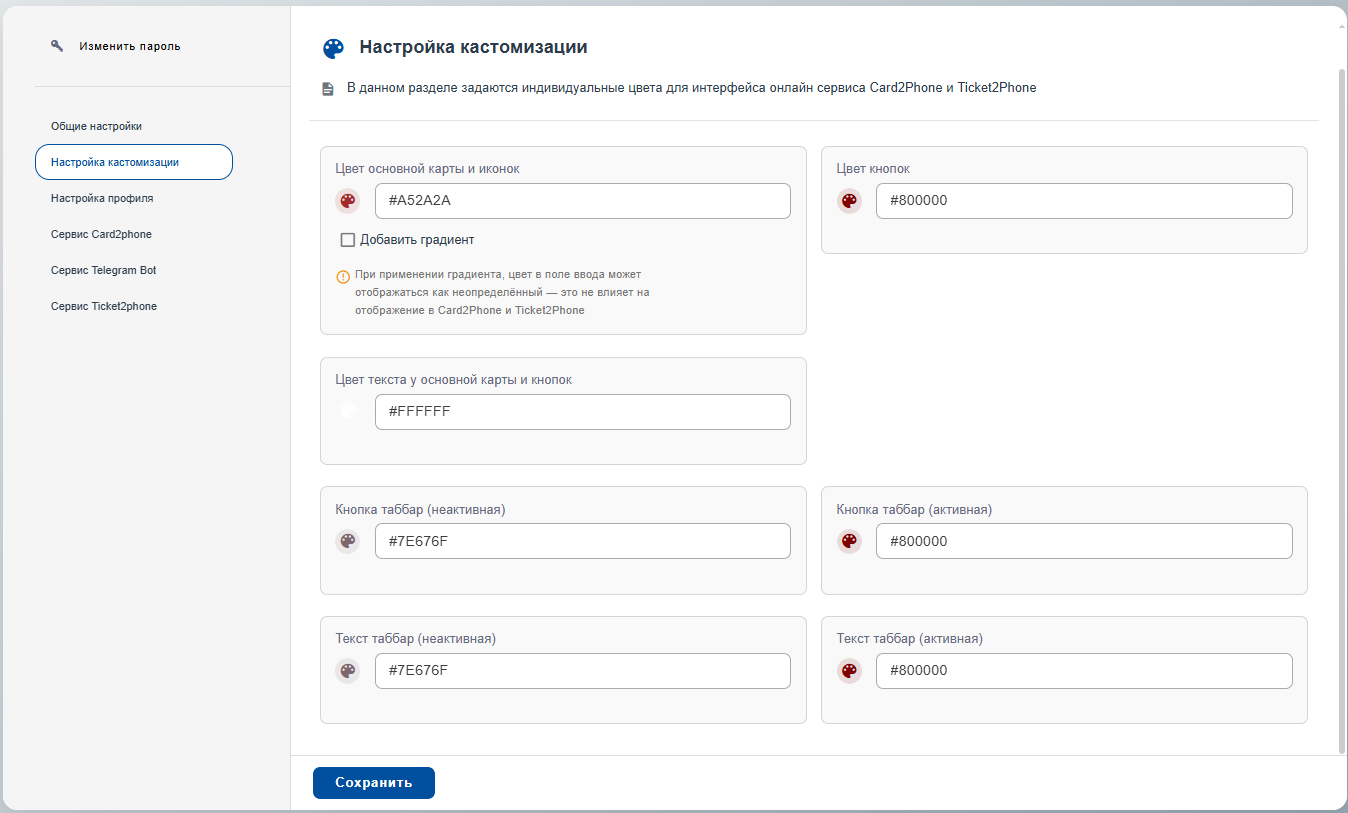Click the description mentioning Card2Phone и Ticket2Phone

point(692,88)
